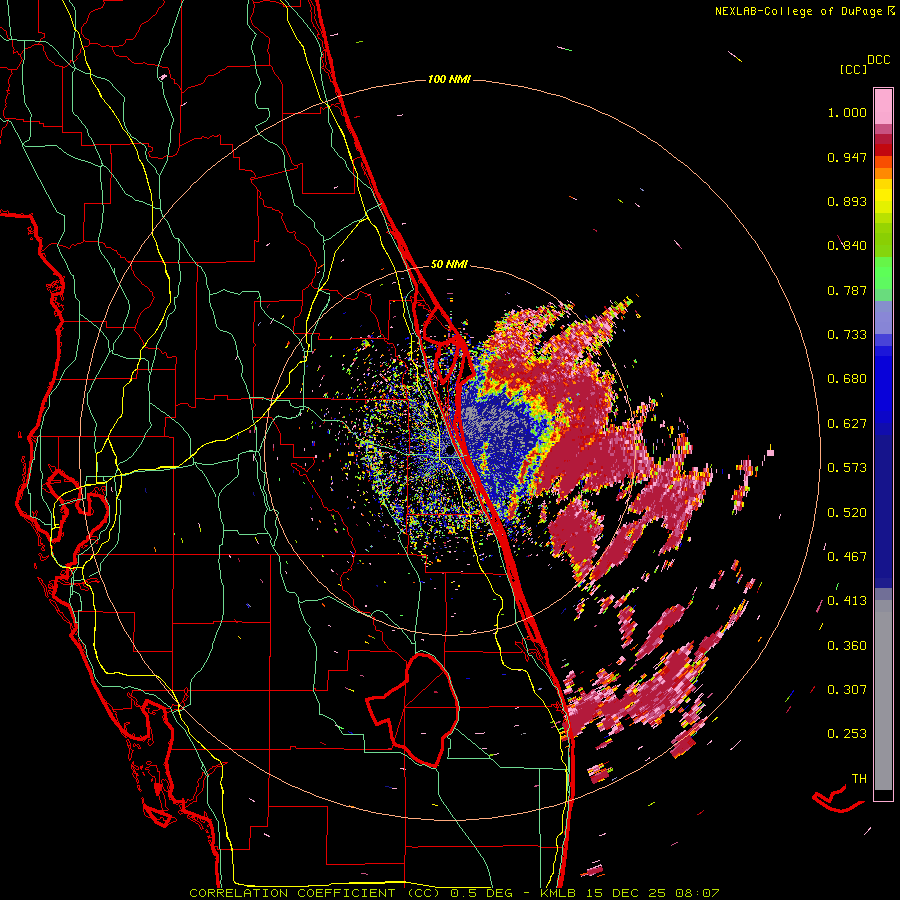This screenshot has width=900, height=900.
Task: Click the 1.000 value on the scale
Action: coord(847,112)
